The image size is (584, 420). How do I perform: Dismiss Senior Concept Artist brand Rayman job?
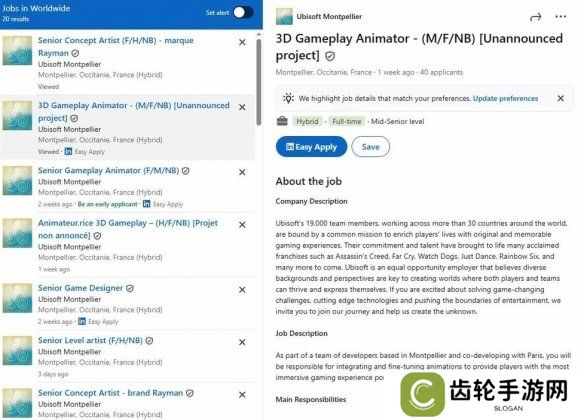(242, 395)
